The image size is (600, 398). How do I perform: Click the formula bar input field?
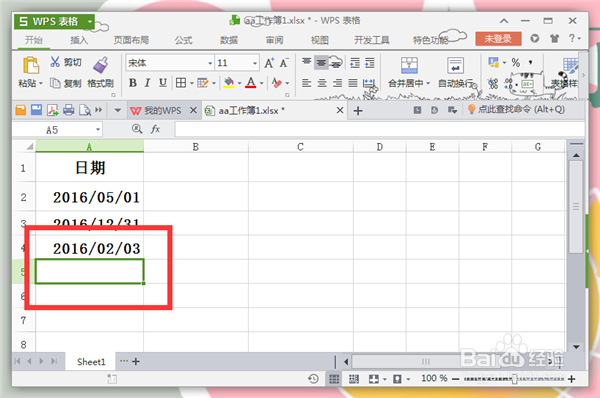(x=379, y=129)
